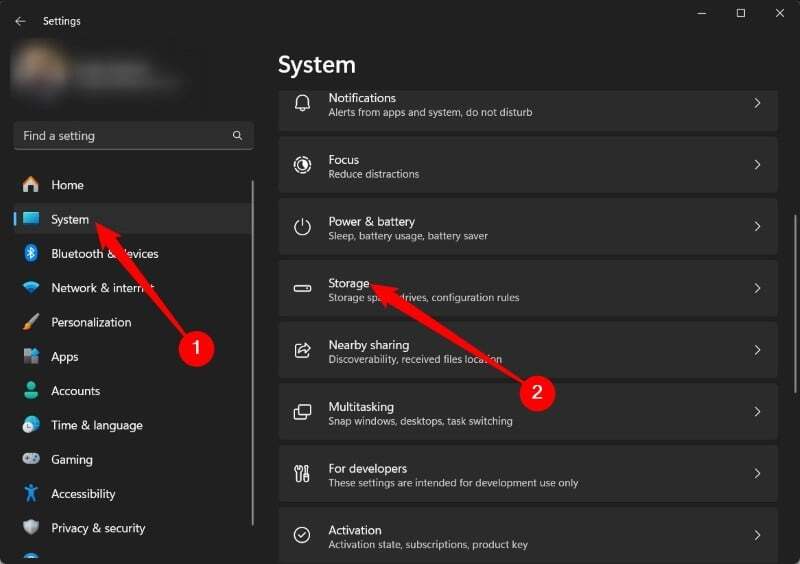The height and width of the screenshot is (564, 800).
Task: Click the Nearby sharing title
Action: coord(369,345)
